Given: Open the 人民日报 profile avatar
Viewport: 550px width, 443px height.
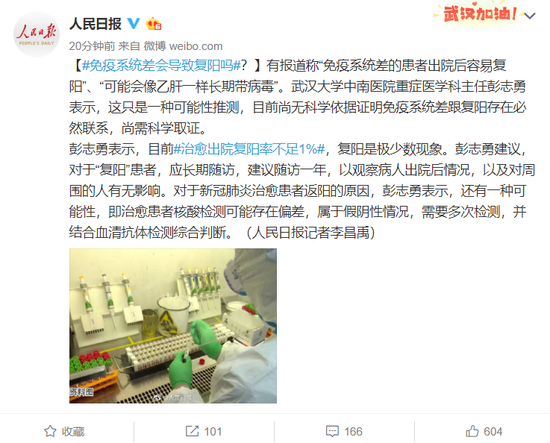Looking at the screenshot, I should pyautogui.click(x=36, y=34).
